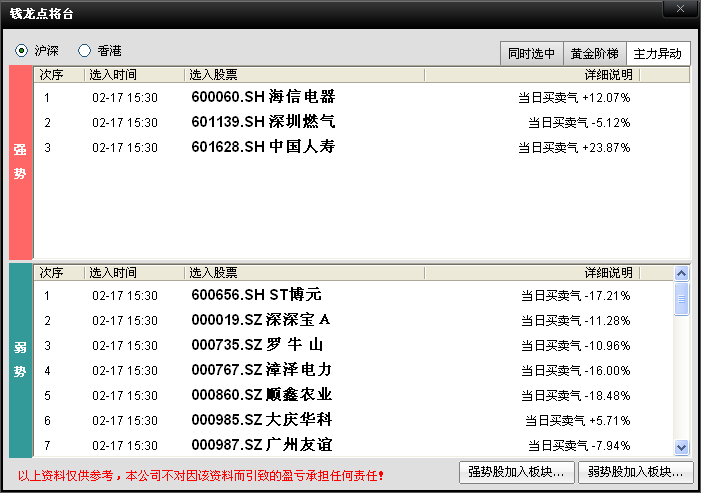701x493 pixels.
Task: Click the 当日买卖气 -5.12% value
Action: point(579,122)
